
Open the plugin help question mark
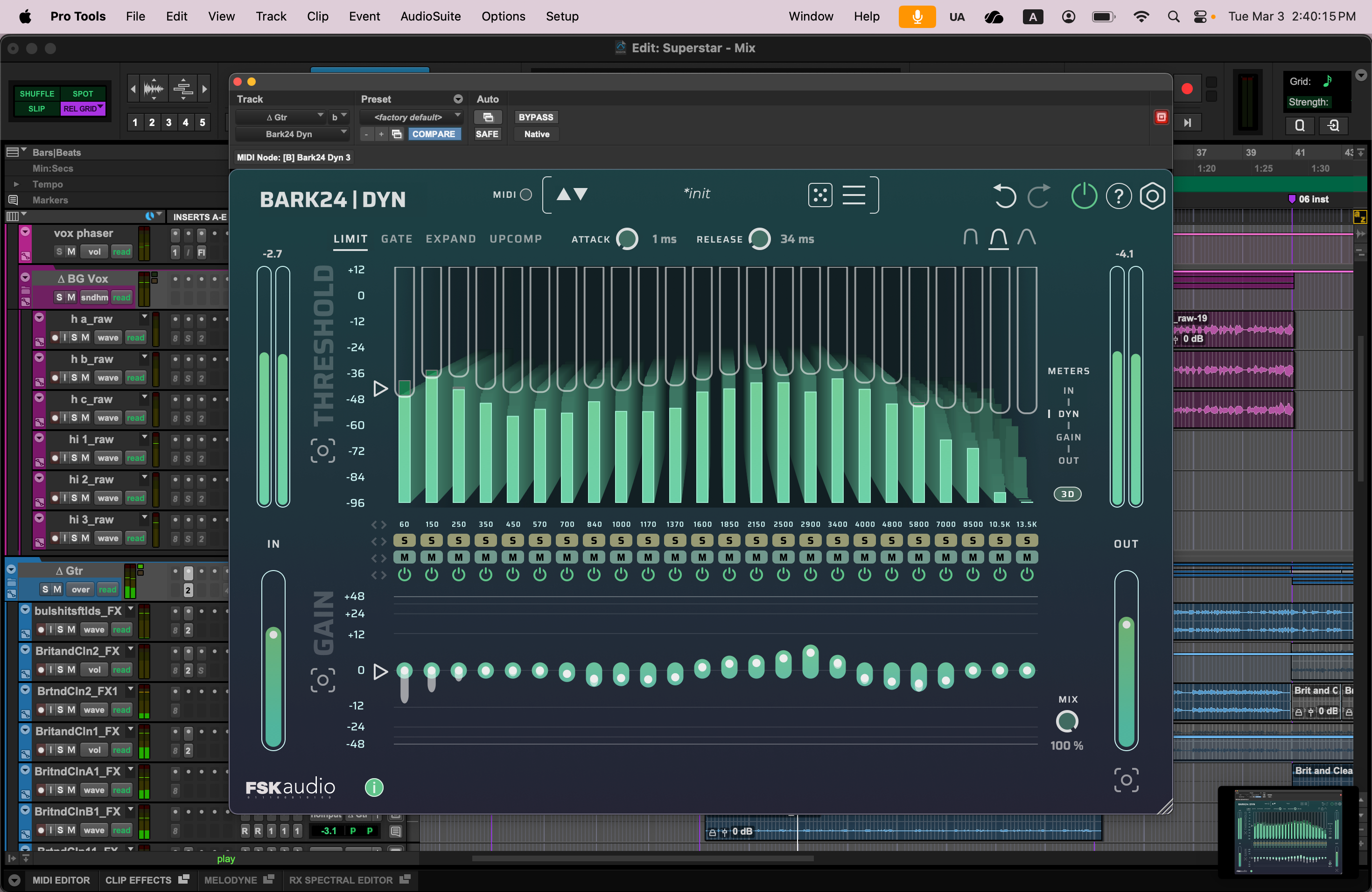point(1118,196)
